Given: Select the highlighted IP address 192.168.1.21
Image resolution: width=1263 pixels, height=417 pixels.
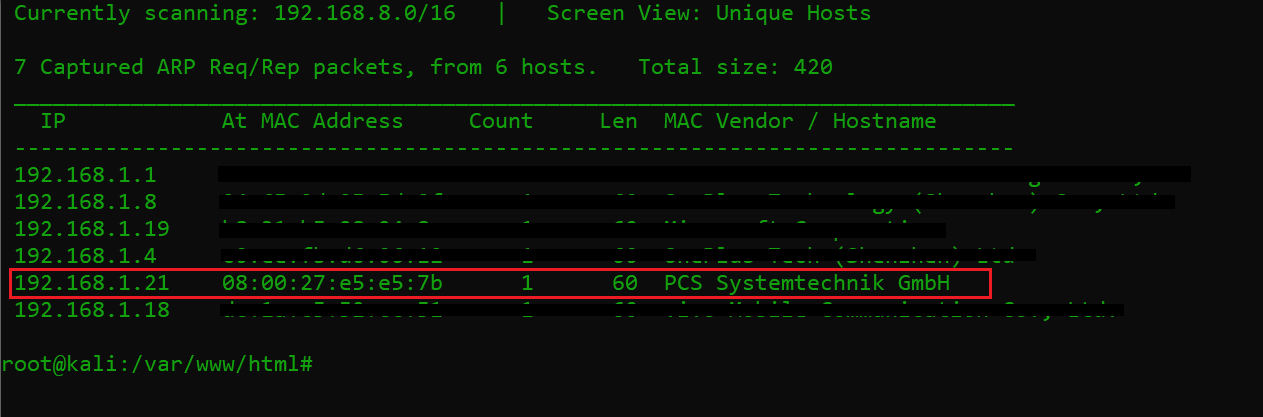Looking at the screenshot, I should (x=91, y=284).
